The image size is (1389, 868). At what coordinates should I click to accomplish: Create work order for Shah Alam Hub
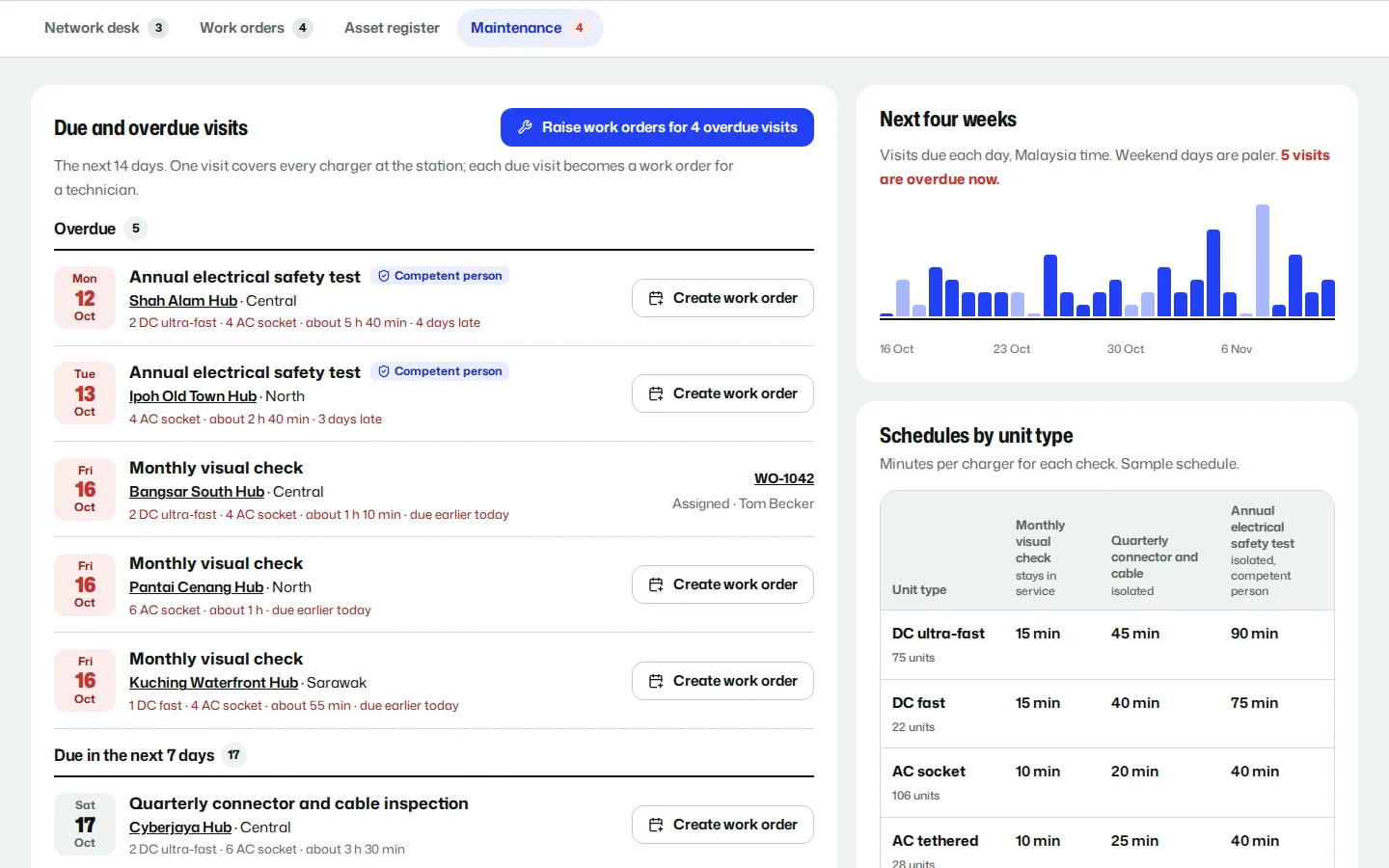tap(722, 298)
